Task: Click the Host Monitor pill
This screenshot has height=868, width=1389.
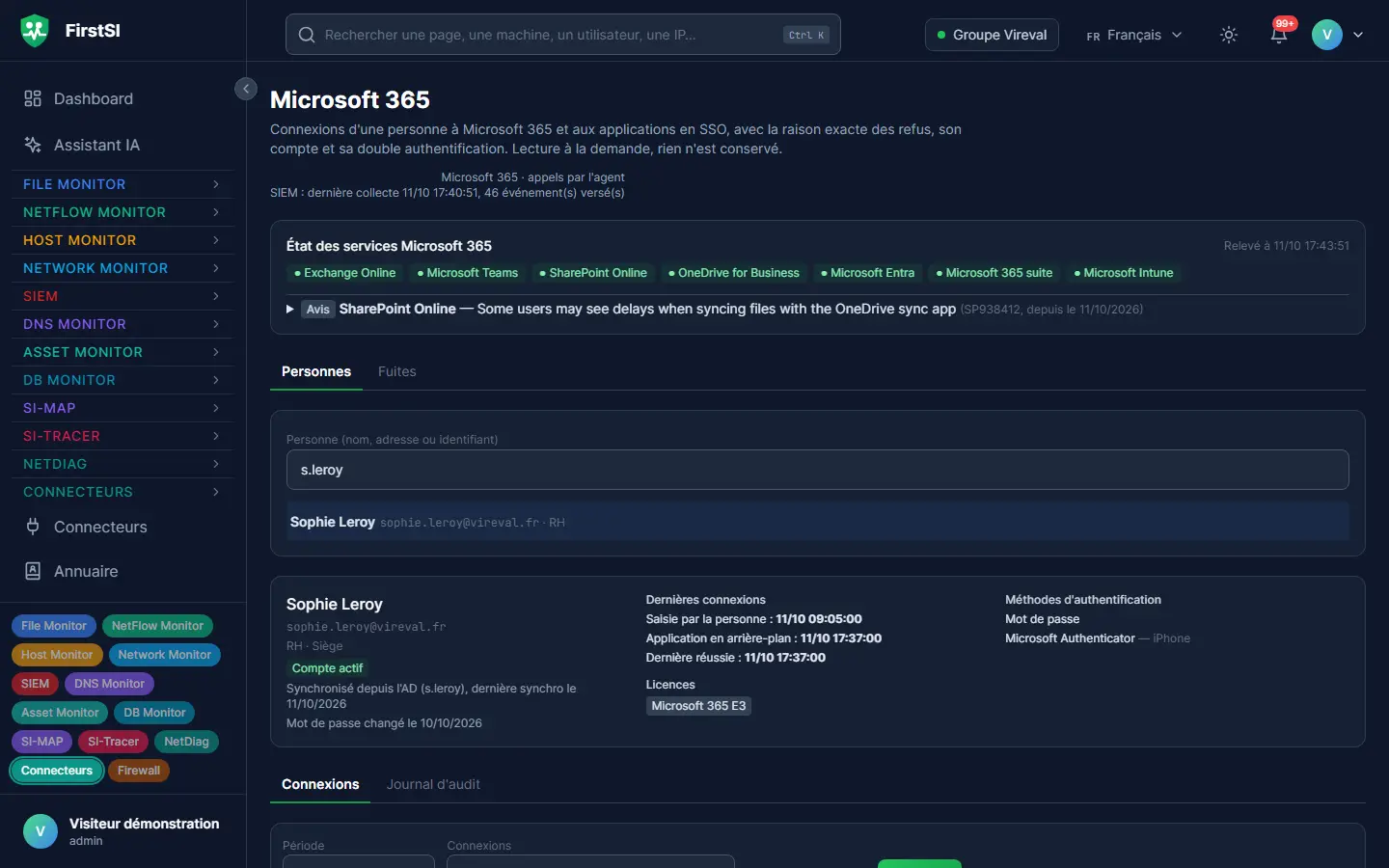Action: point(57,655)
